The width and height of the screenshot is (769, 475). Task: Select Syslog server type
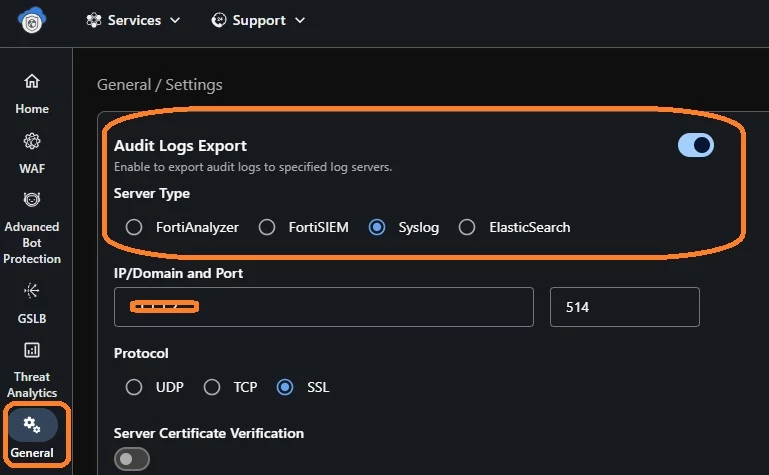[377, 227]
